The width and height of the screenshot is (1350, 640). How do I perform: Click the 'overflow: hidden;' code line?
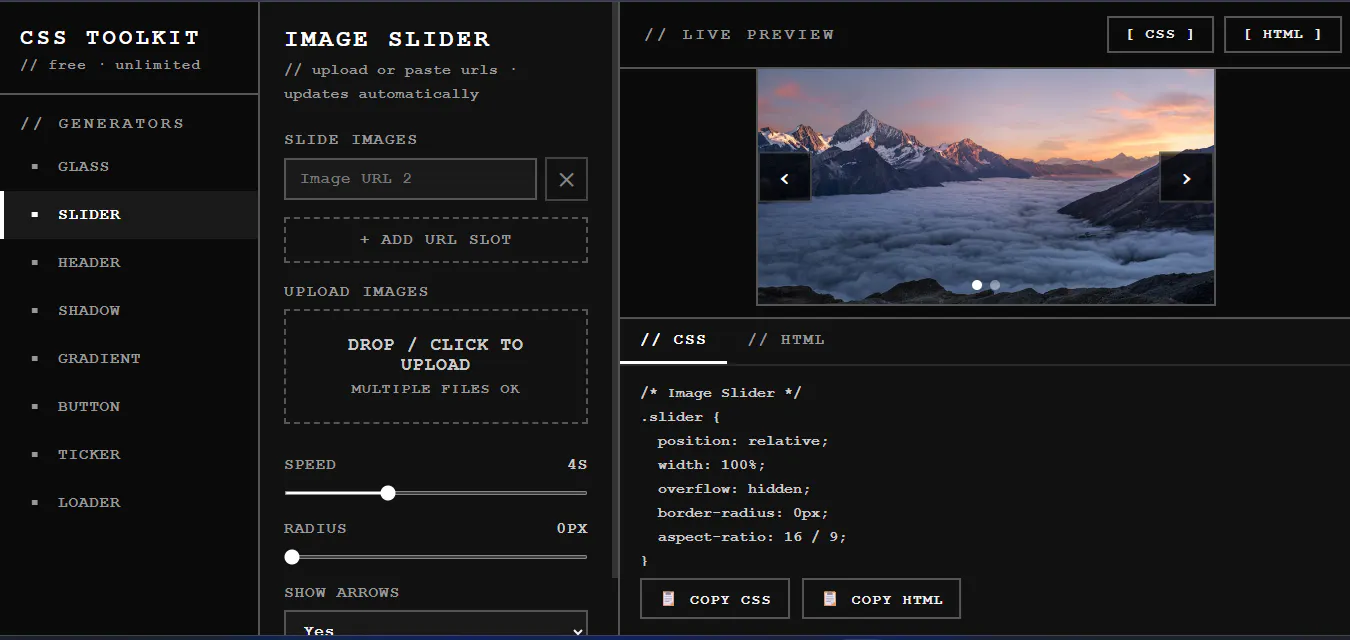[734, 489]
